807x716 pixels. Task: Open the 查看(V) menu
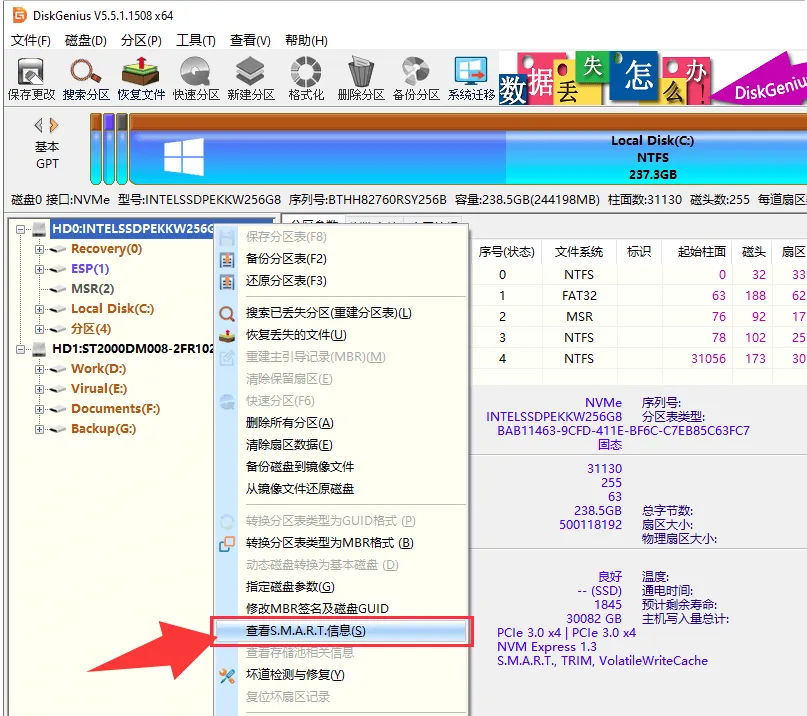(250, 40)
